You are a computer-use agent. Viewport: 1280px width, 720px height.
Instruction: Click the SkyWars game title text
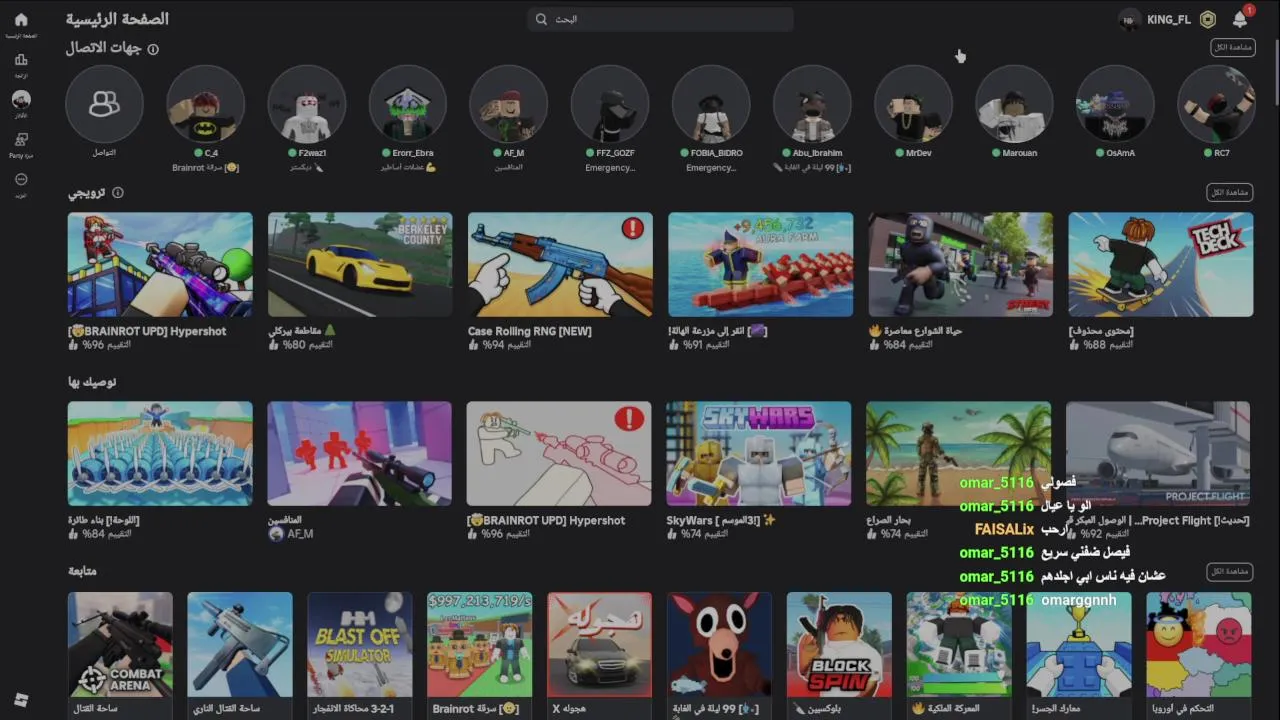(721, 521)
